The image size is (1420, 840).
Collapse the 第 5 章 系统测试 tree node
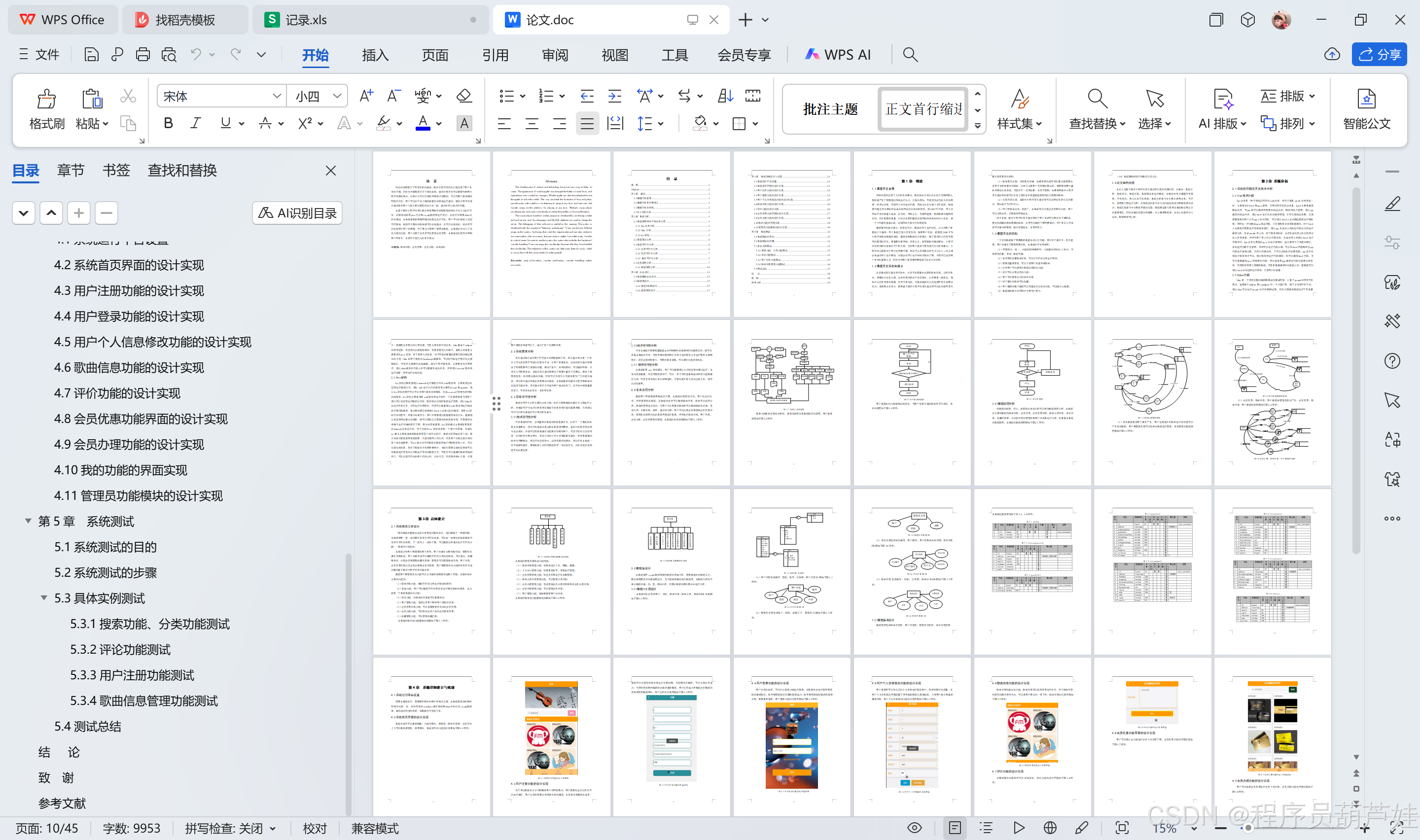[x=28, y=521]
